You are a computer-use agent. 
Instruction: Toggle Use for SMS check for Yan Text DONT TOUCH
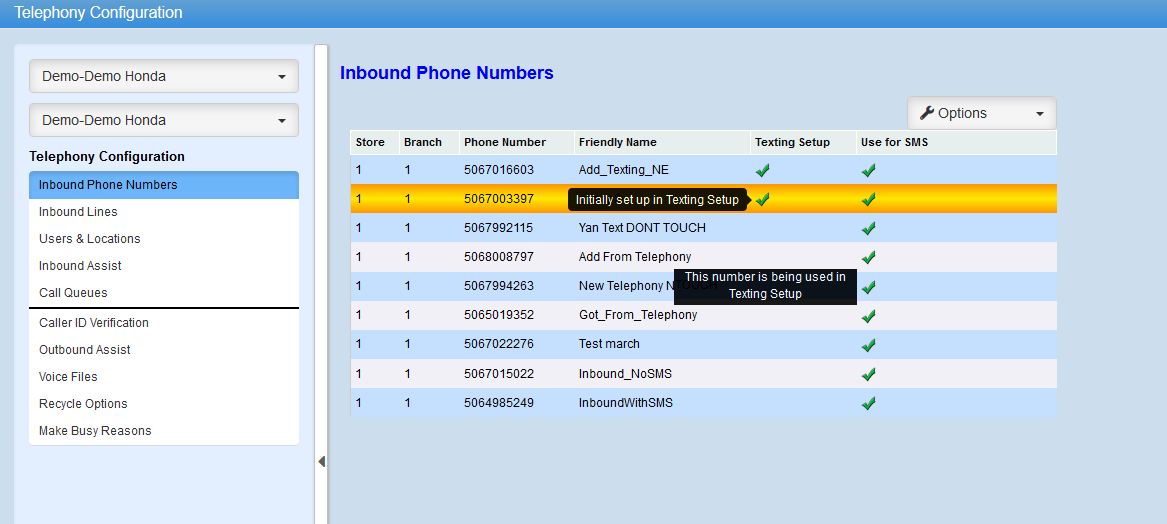click(x=868, y=228)
